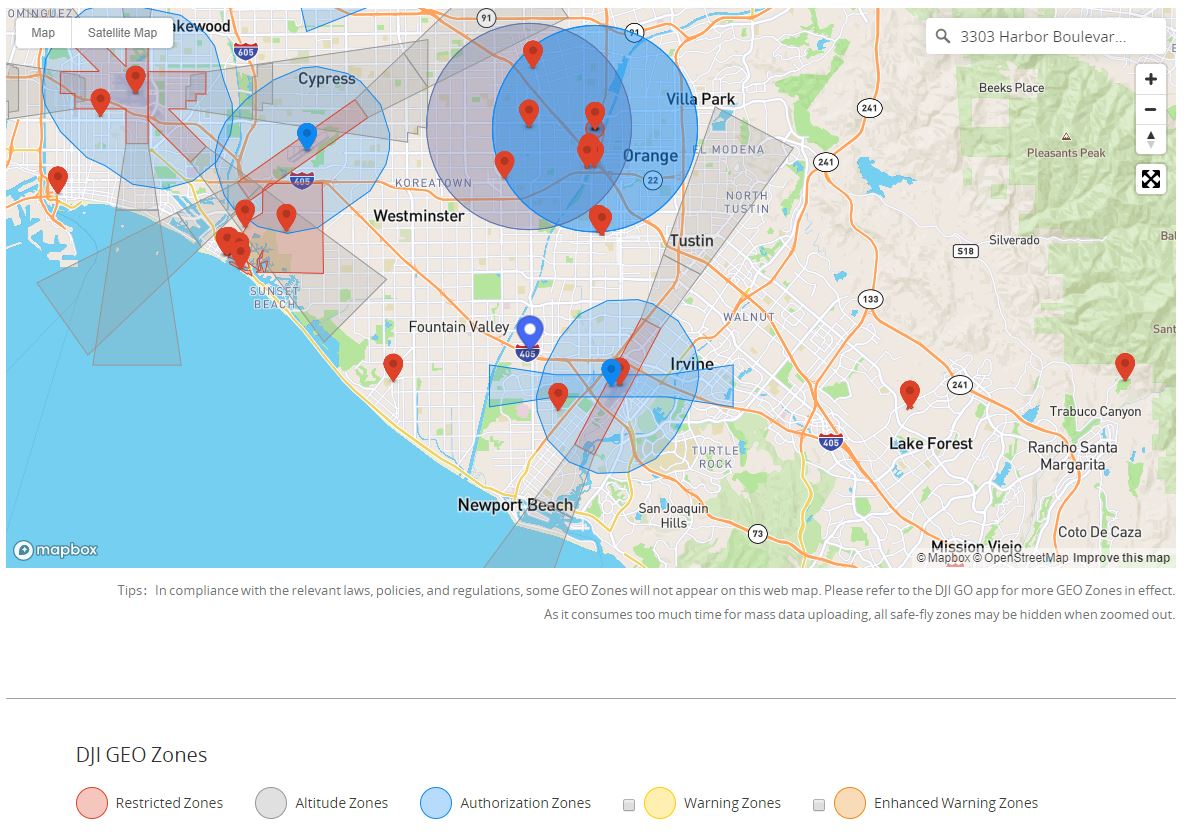Click the zoom out minus icon

(1150, 109)
